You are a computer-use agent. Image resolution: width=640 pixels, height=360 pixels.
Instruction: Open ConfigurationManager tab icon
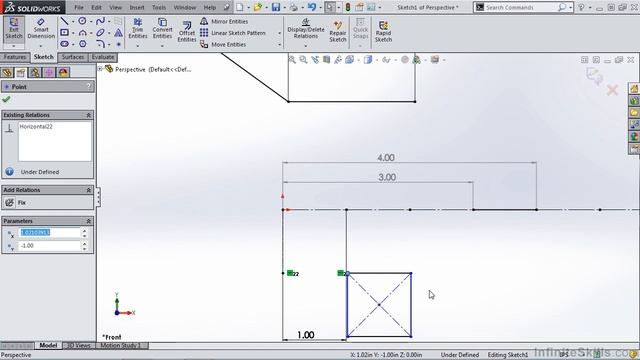(x=35, y=73)
